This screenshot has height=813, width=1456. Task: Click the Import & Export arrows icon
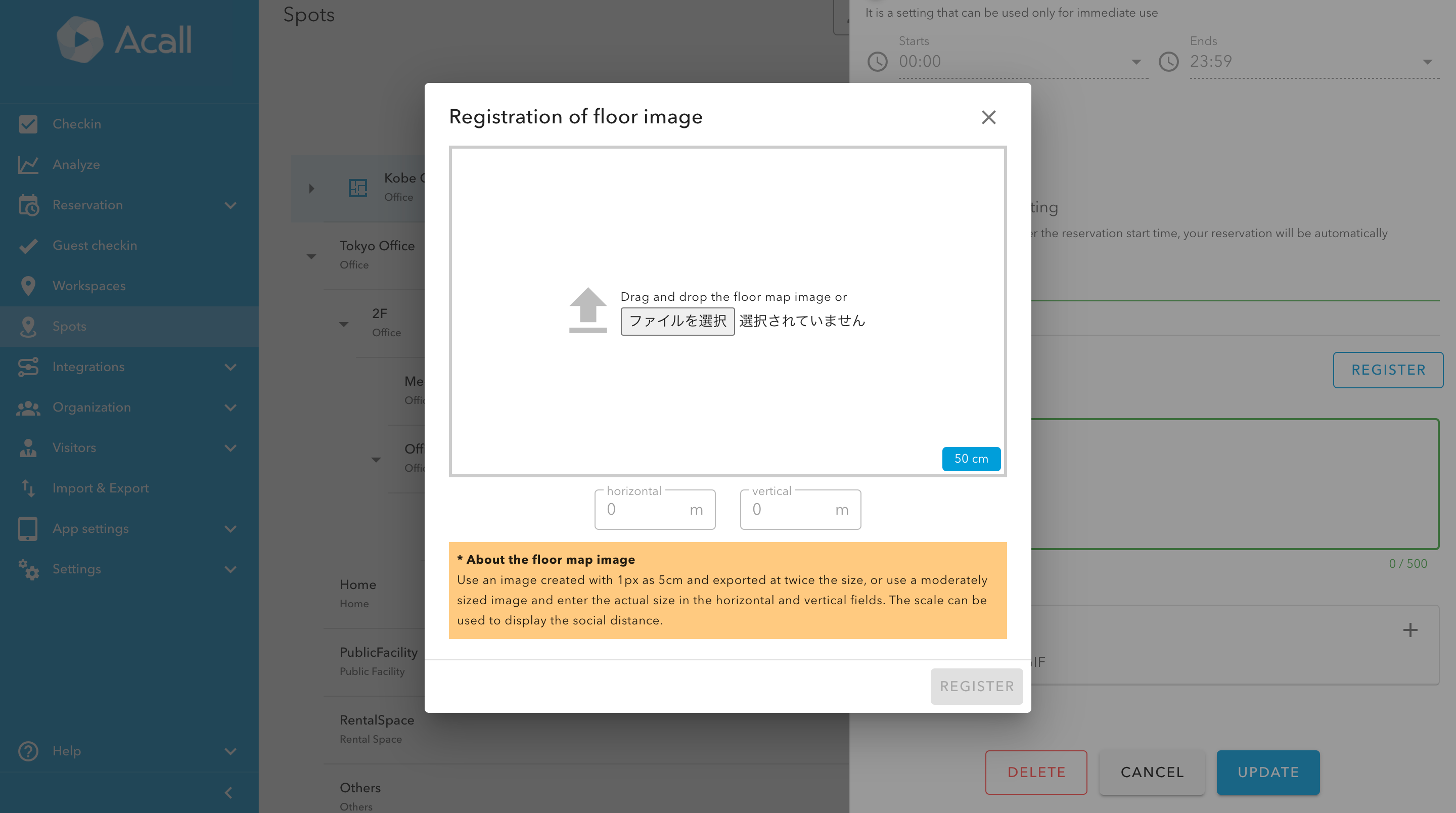28,488
